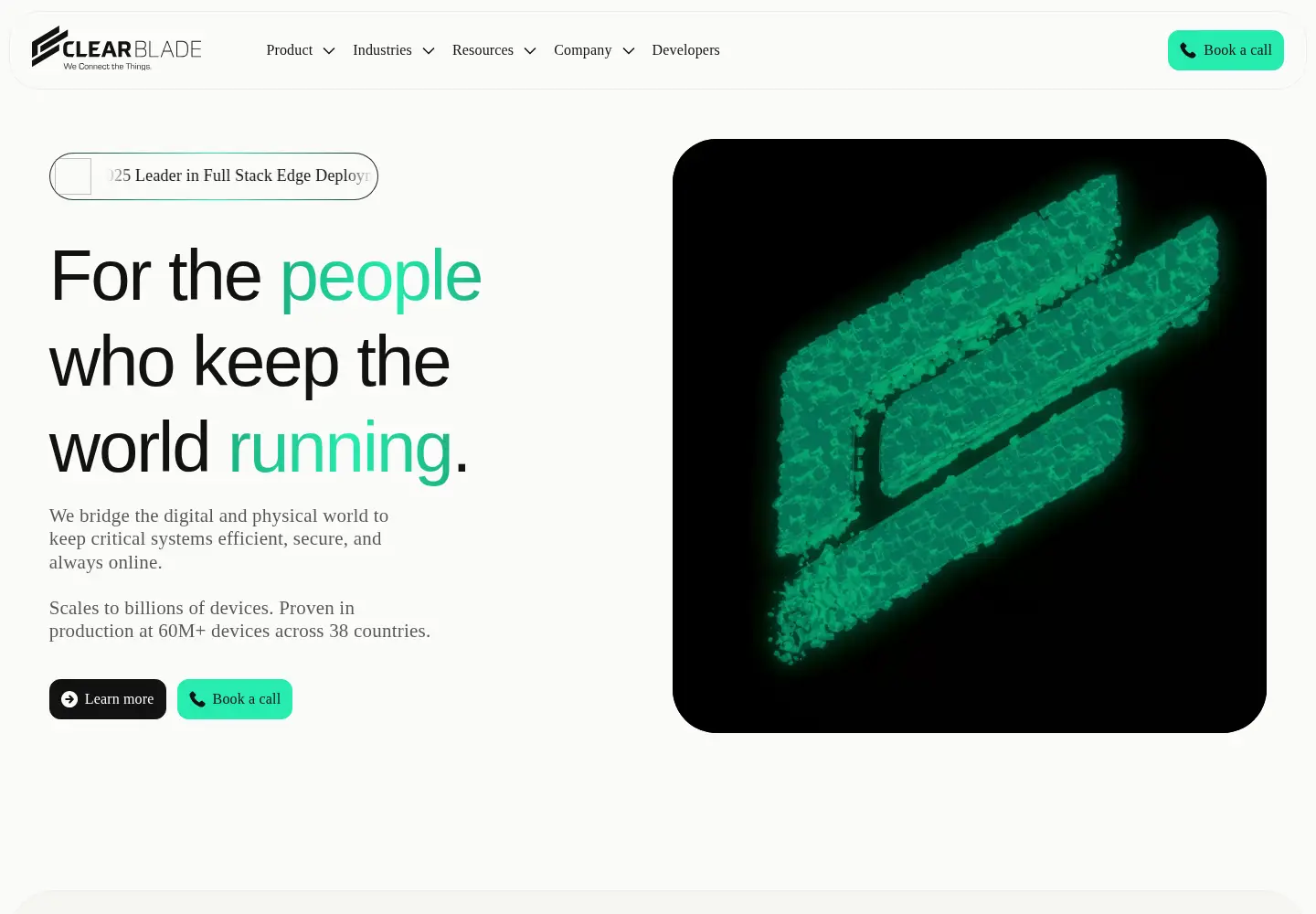Click the Leader in Full Stack Edge badge
Image resolution: width=1316 pixels, height=914 pixels.
(x=214, y=176)
